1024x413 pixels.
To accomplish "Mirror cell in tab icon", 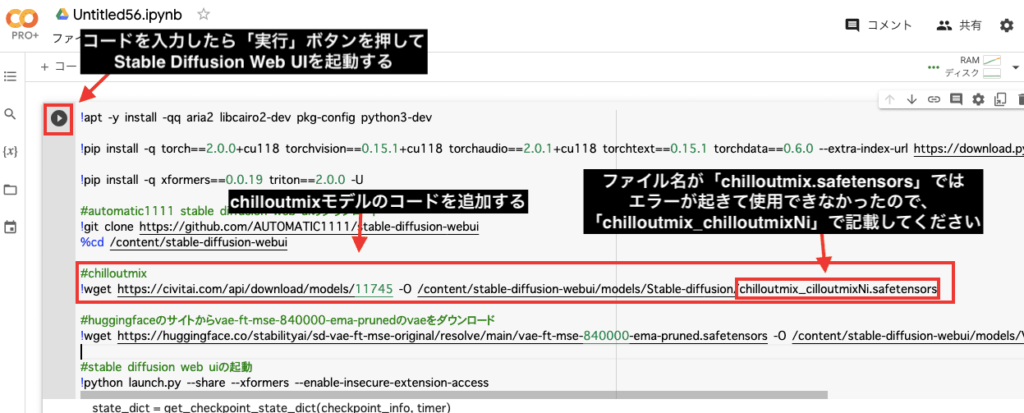I will [1000, 99].
